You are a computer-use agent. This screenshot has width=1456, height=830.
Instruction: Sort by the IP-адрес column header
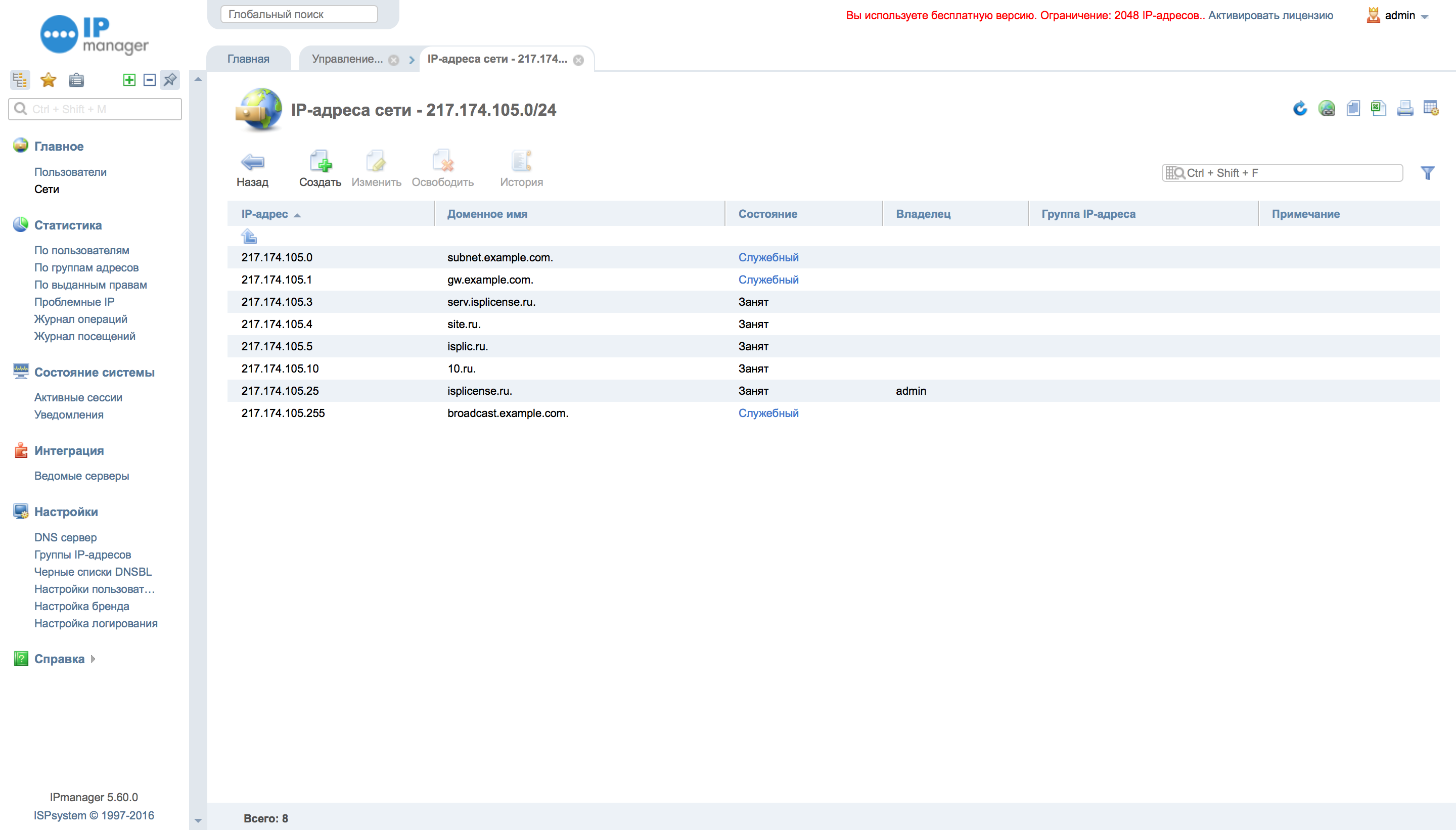[264, 214]
